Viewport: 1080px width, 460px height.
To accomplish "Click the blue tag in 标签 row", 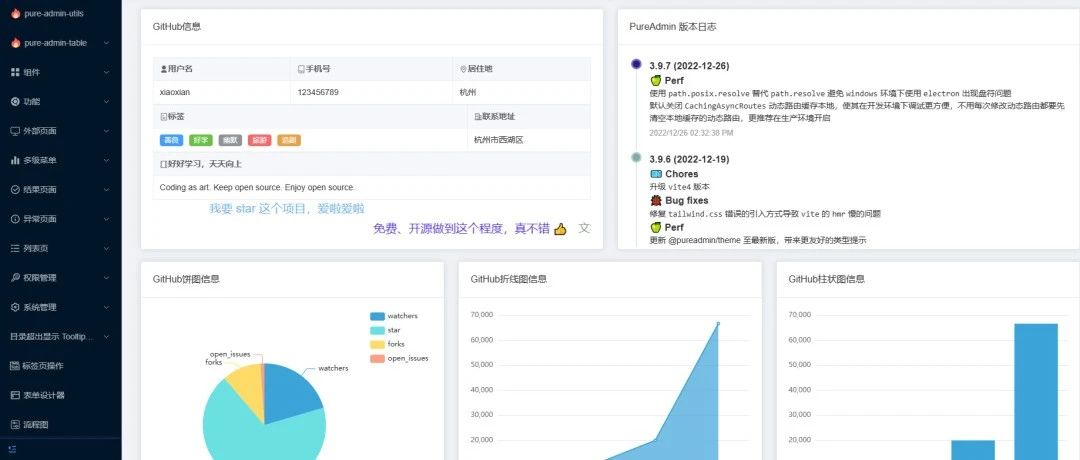I will pyautogui.click(x=171, y=140).
